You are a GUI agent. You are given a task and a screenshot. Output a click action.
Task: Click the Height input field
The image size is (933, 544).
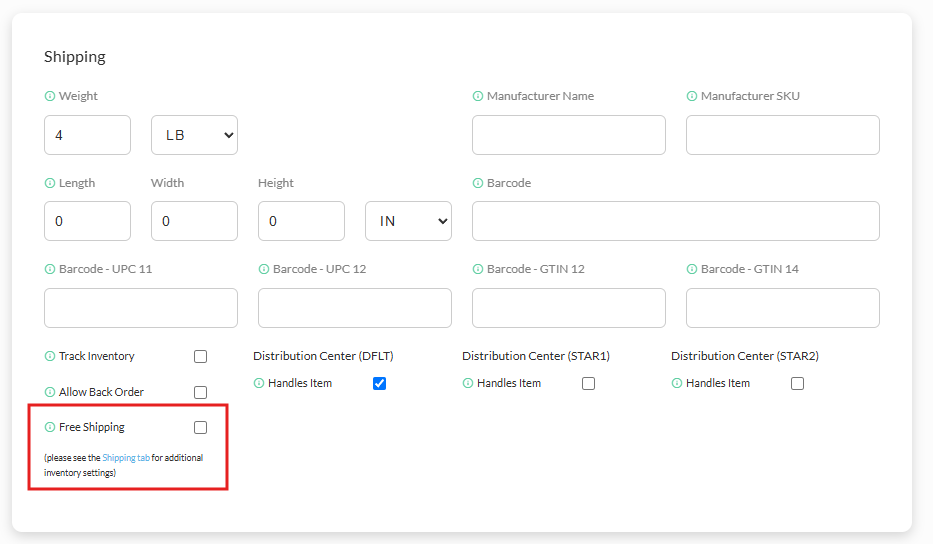pyautogui.click(x=301, y=221)
